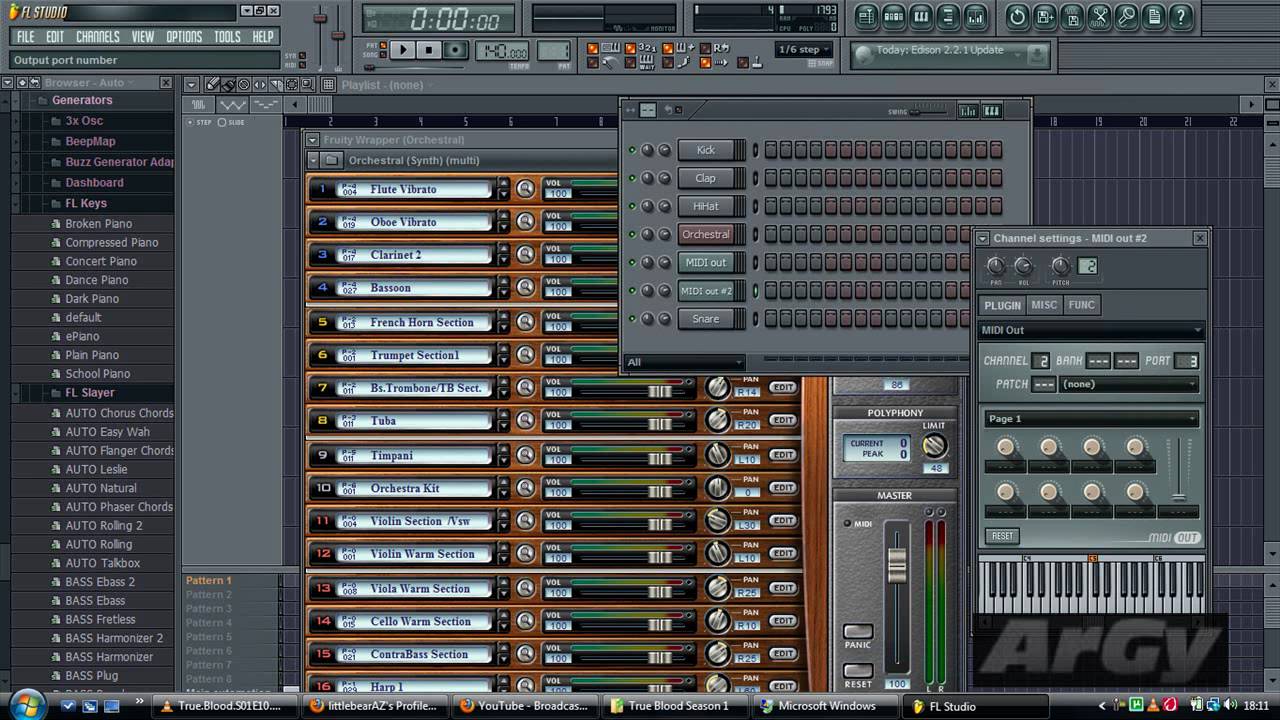Select the STEP radio option
1280x720 pixels.
click(190, 122)
